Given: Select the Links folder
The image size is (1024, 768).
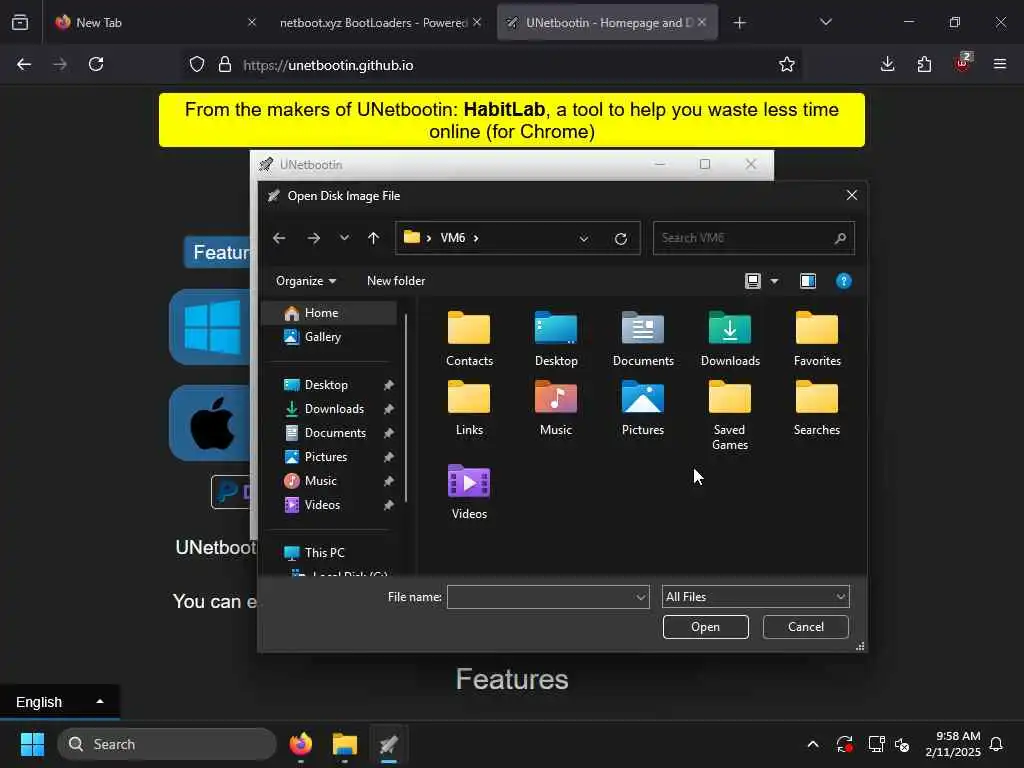Looking at the screenshot, I should (x=469, y=397).
